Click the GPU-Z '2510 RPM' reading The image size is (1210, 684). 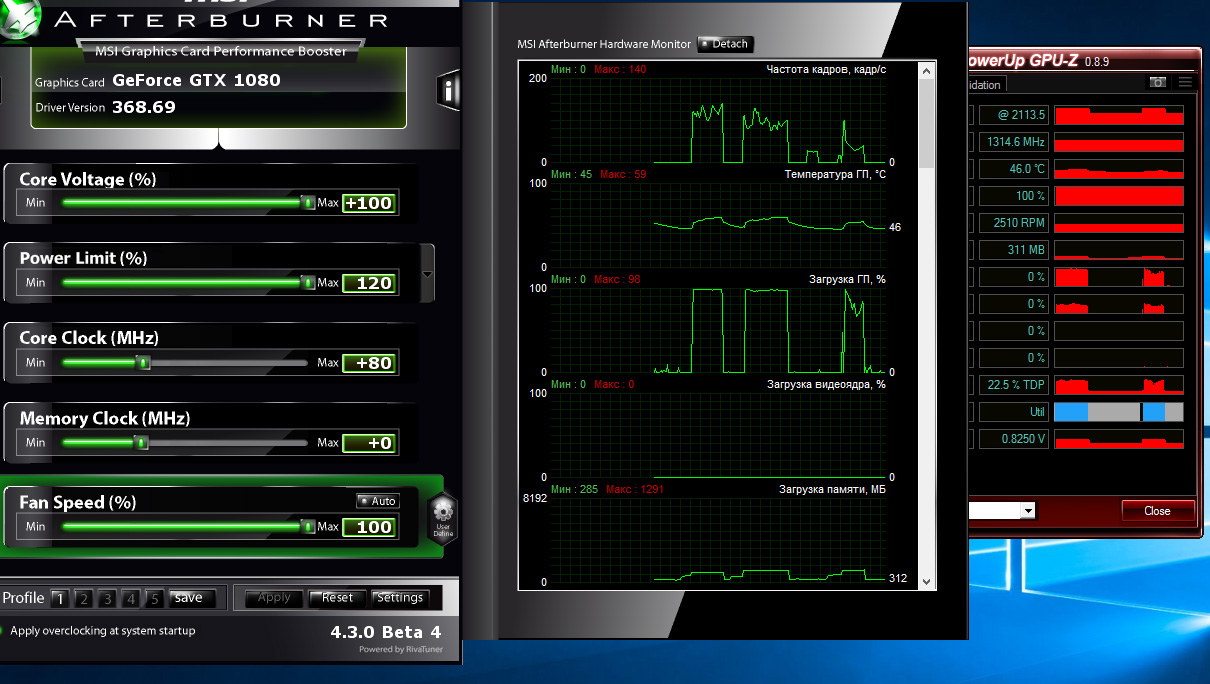(x=1014, y=223)
